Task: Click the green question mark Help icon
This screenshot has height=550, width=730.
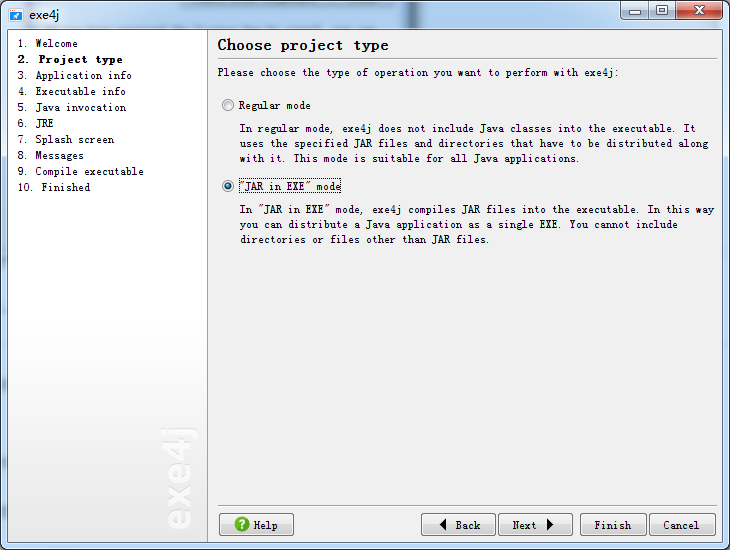Action: 242,524
